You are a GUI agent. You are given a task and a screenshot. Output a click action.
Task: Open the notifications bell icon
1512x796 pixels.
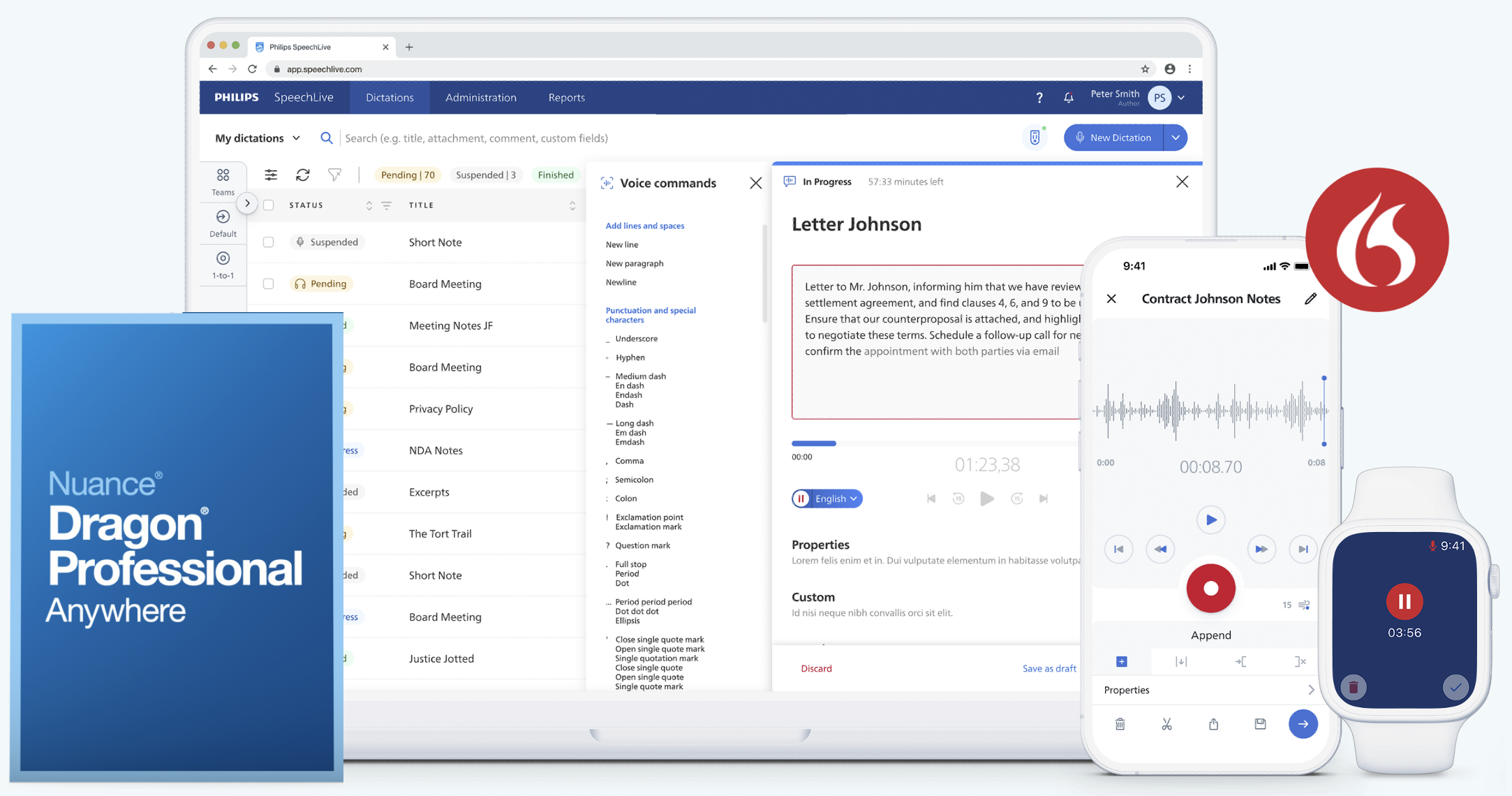(1068, 98)
